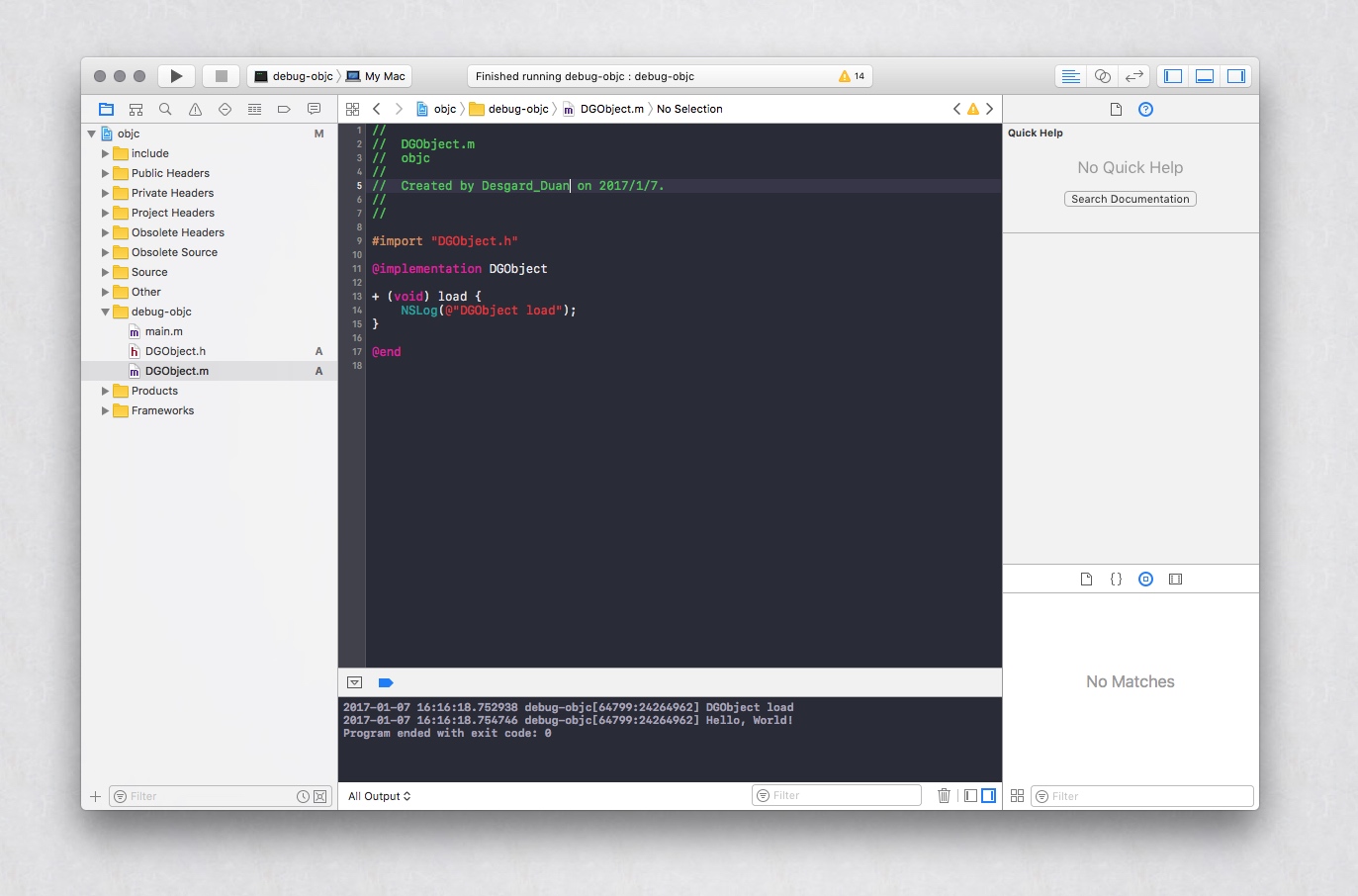Show the Quick Help inspector
Viewport: 1358px width, 896px height.
(1145, 109)
